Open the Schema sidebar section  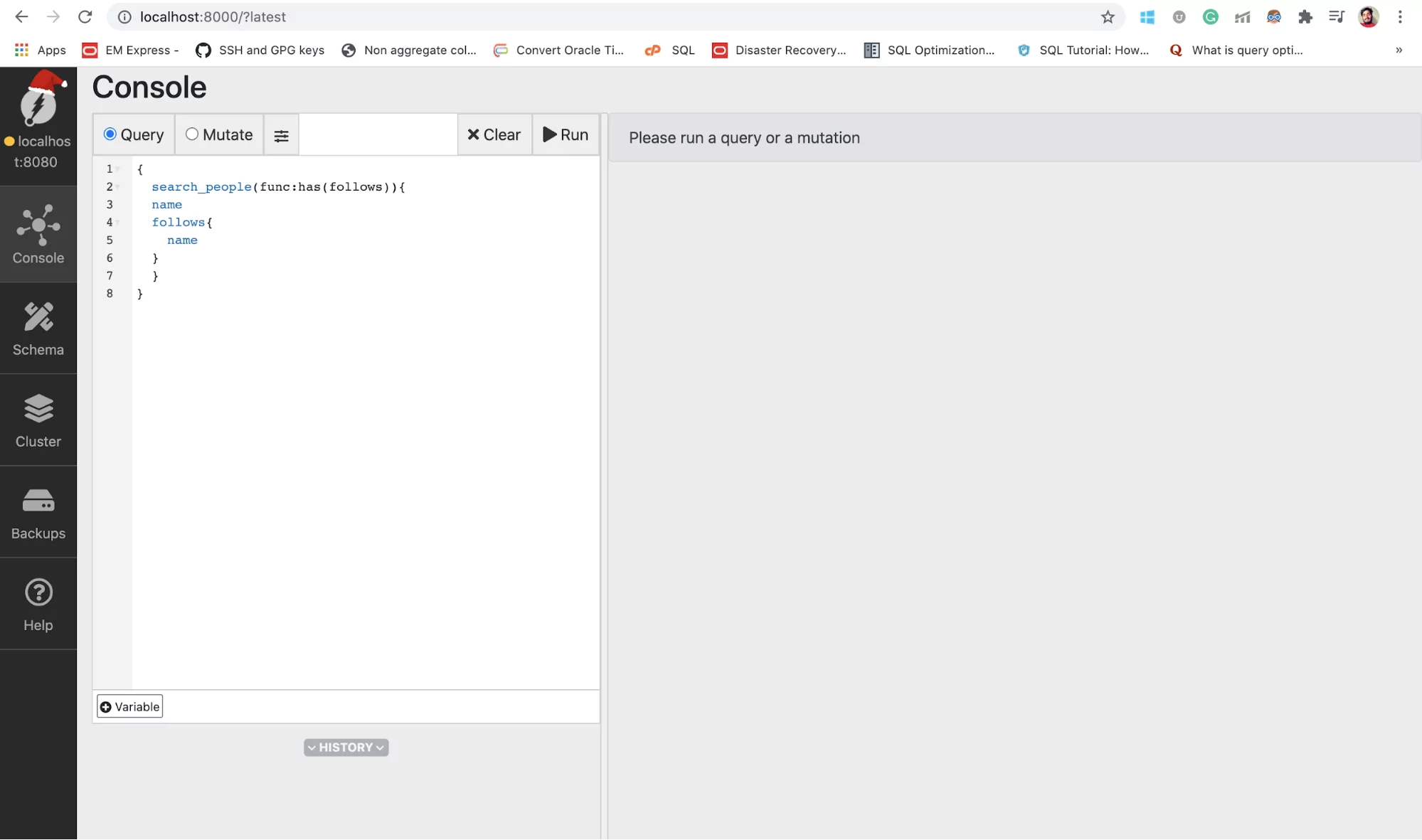(x=38, y=329)
